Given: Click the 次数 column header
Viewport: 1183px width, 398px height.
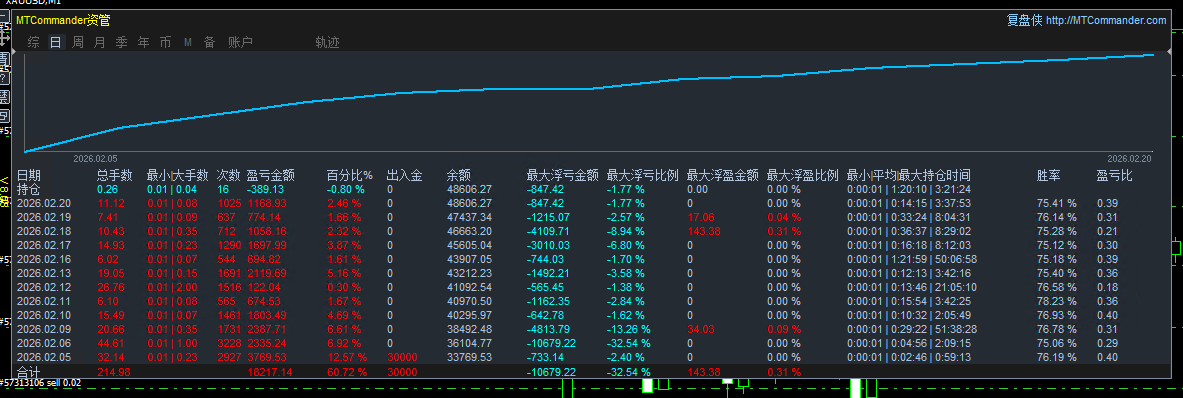Looking at the screenshot, I should (229, 176).
